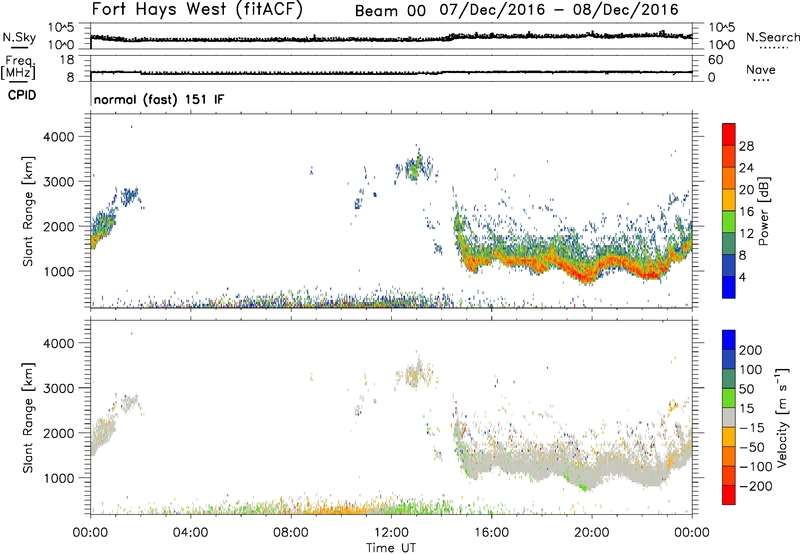
Task: Click the '08:00' time axis tick label
Action: click(x=291, y=533)
